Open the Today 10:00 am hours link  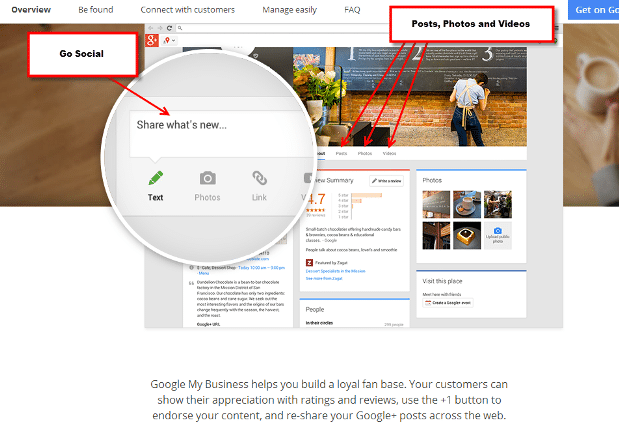coord(261,268)
